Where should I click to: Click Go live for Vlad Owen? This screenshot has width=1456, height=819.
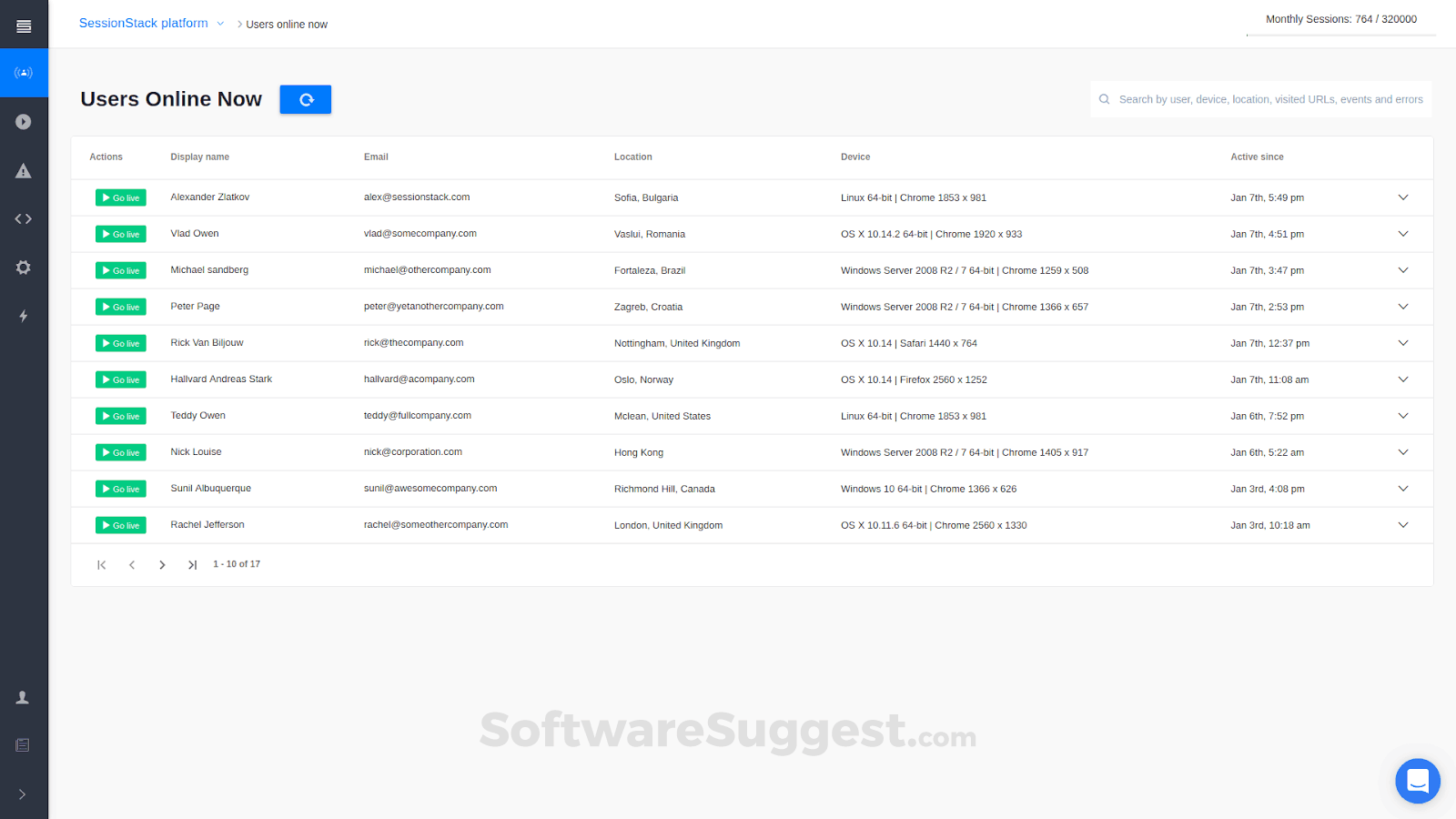point(120,234)
